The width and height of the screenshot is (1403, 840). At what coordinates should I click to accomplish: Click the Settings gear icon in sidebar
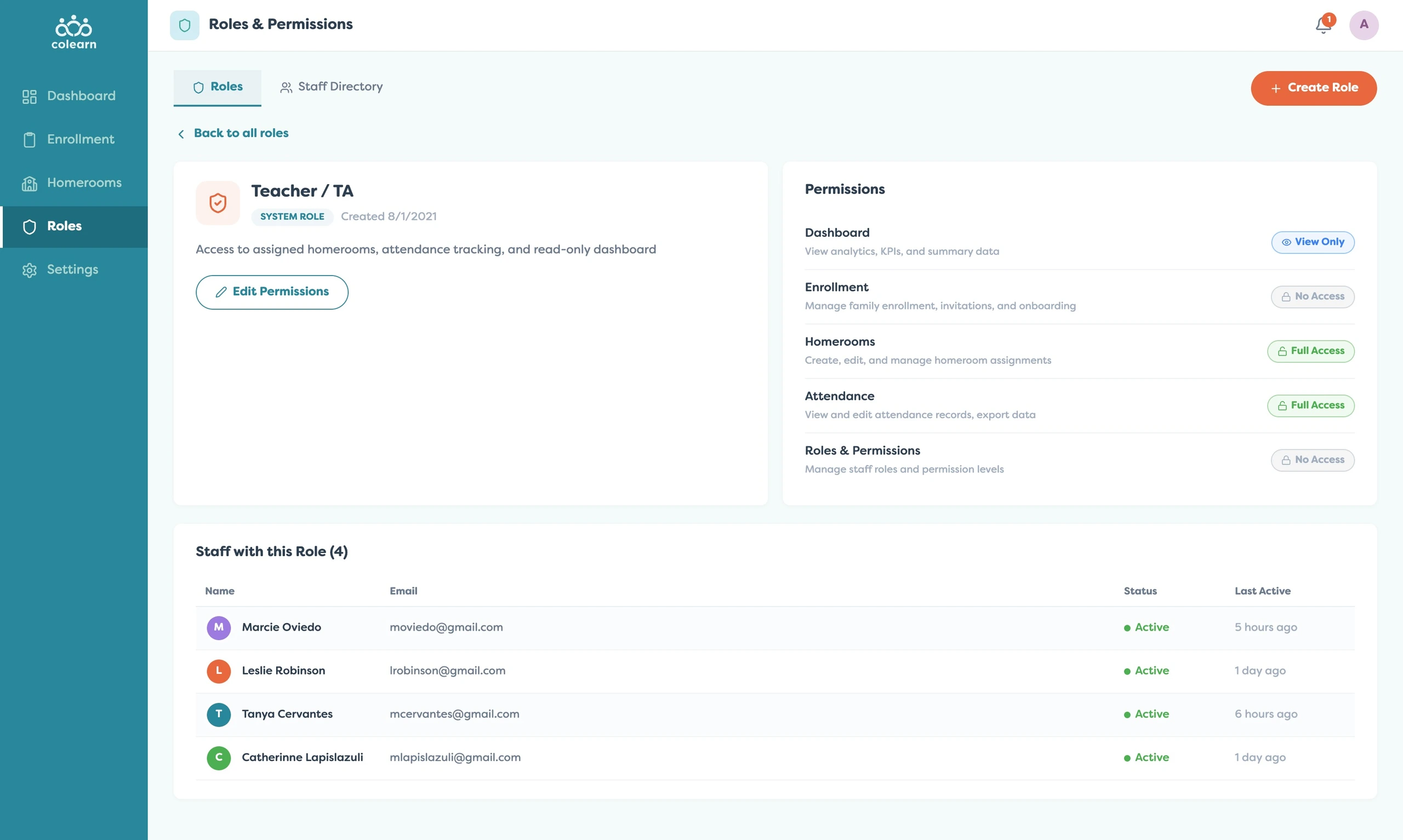30,270
